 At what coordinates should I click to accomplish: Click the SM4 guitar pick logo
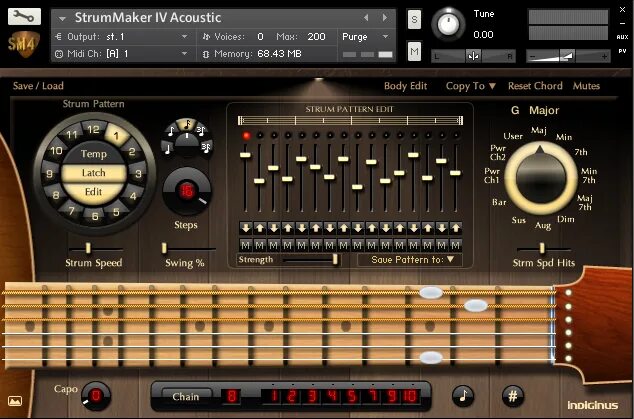pyautogui.click(x=23, y=44)
